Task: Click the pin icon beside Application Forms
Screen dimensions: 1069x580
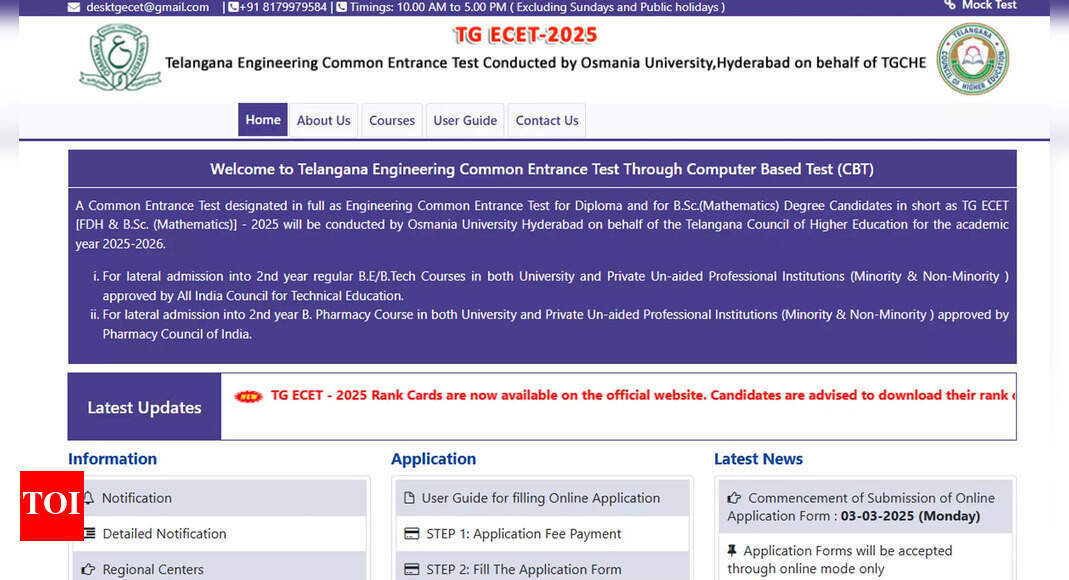Action: click(x=732, y=550)
